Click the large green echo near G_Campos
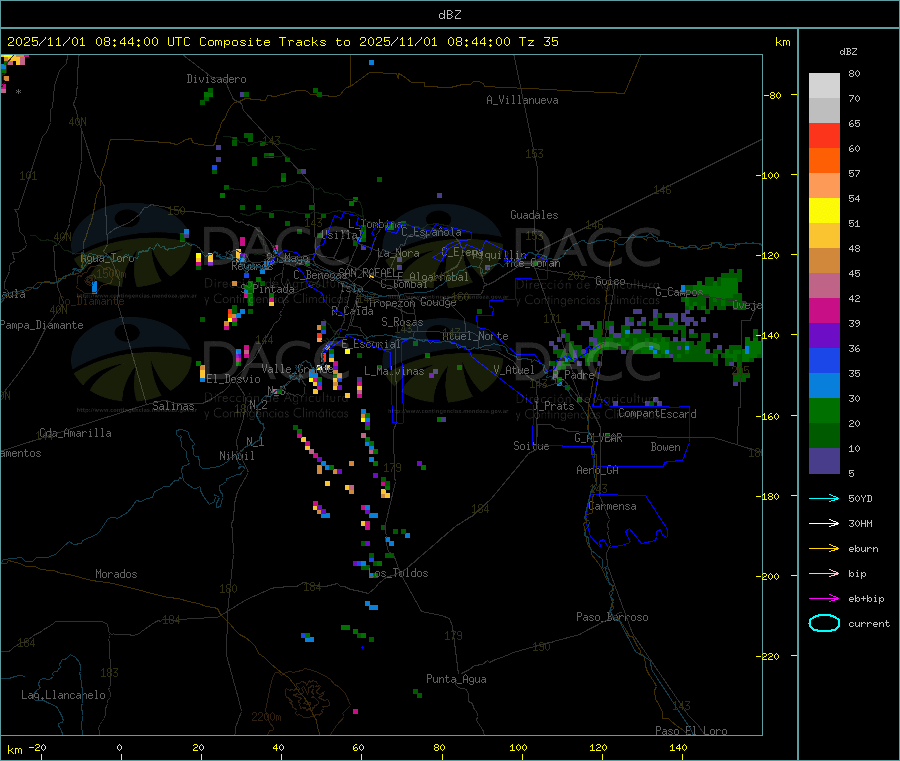This screenshot has height=761, width=900. (715, 290)
